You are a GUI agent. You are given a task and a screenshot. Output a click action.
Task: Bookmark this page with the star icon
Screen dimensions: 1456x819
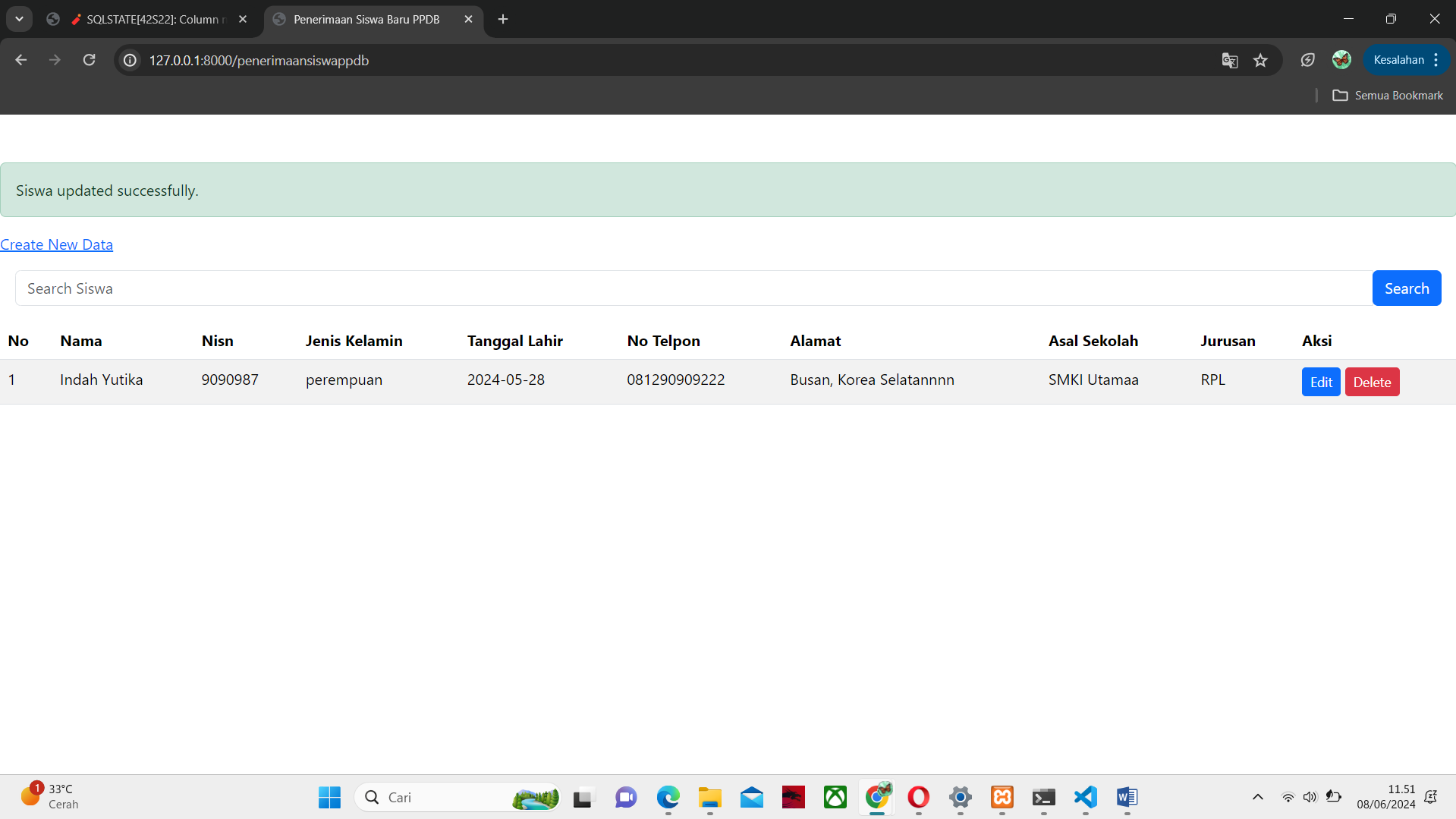click(1260, 60)
